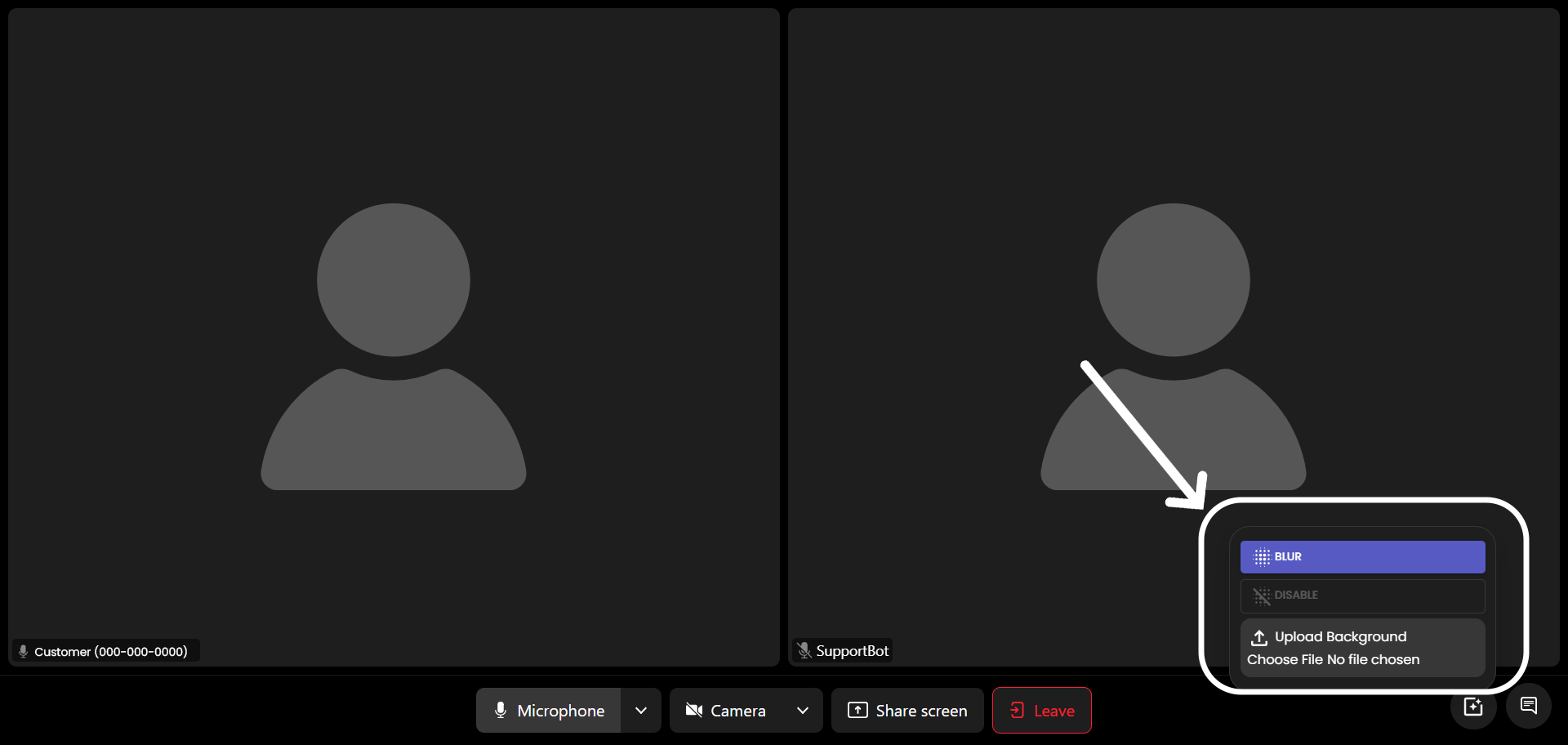Click Choose File for background upload
The height and width of the screenshot is (745, 1568).
coord(1285,660)
